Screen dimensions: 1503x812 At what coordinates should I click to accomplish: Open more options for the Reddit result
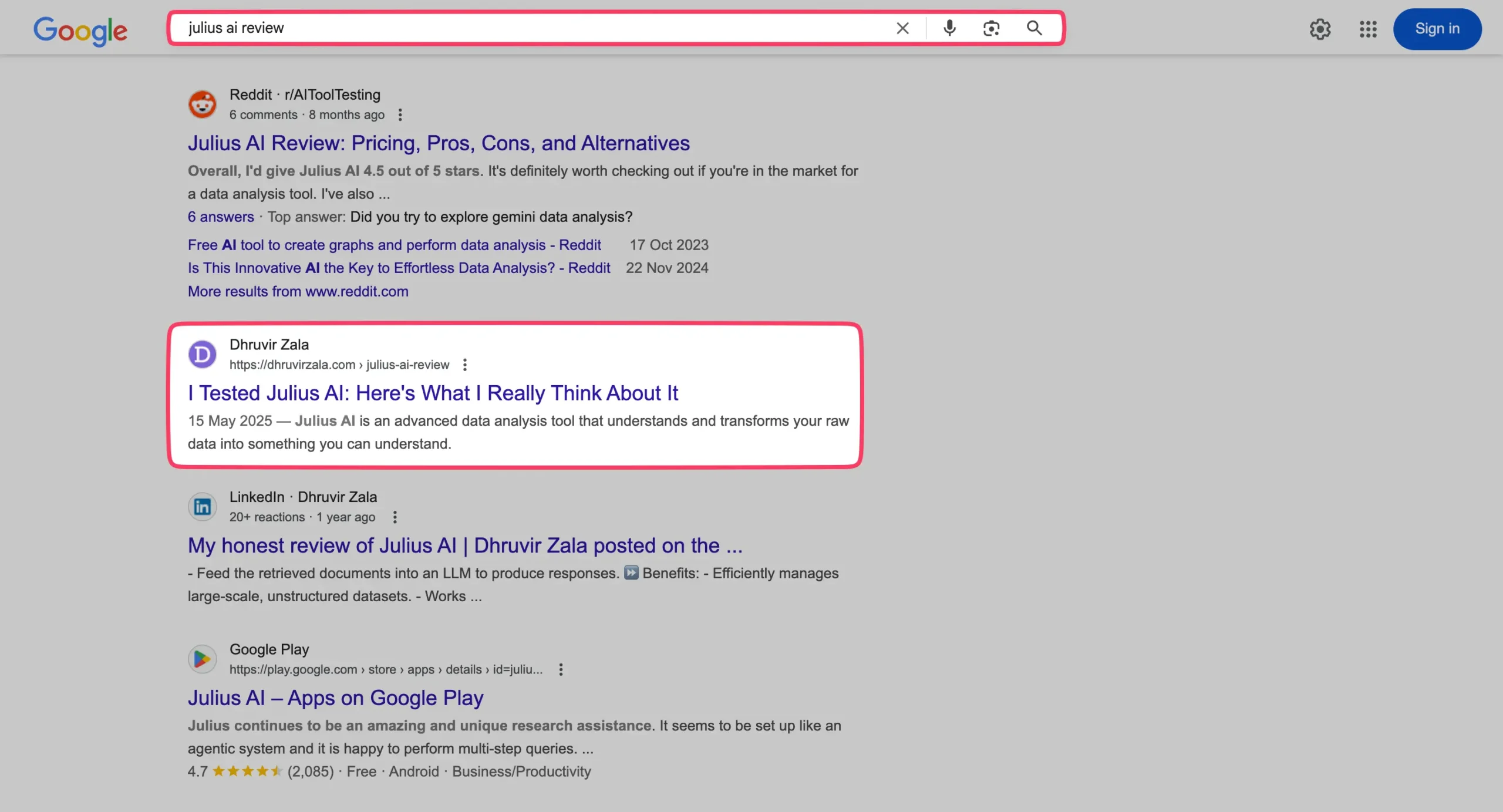[x=400, y=114]
